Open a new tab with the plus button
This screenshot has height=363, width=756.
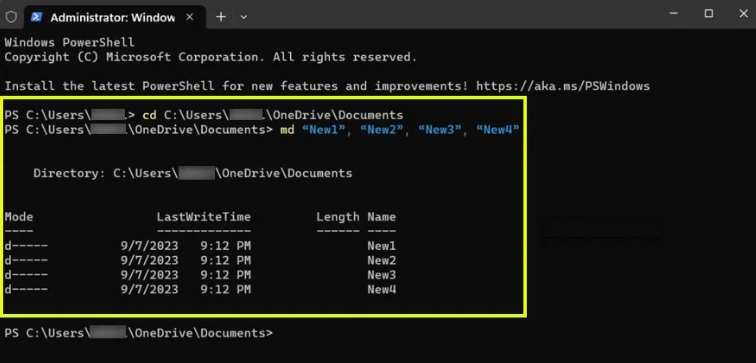coord(221,17)
